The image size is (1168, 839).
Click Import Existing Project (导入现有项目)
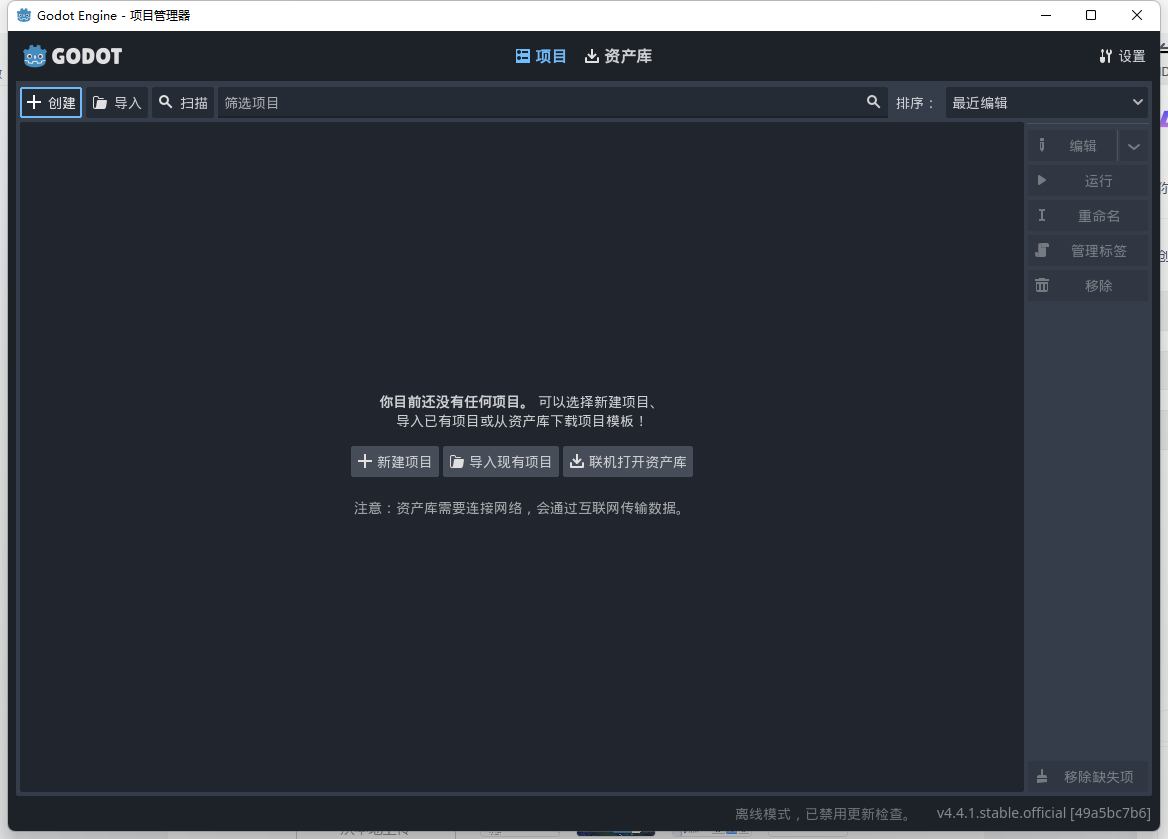coord(500,461)
